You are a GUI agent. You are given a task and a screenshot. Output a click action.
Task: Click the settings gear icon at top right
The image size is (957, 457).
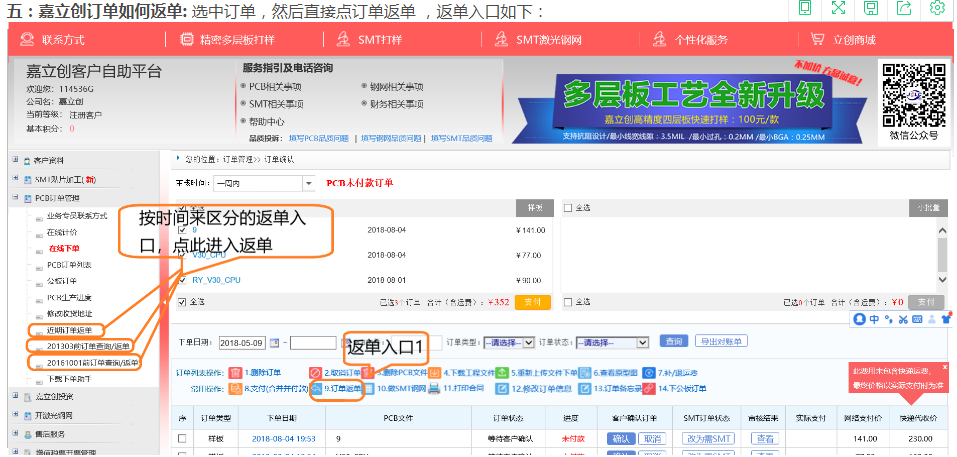pos(936,8)
